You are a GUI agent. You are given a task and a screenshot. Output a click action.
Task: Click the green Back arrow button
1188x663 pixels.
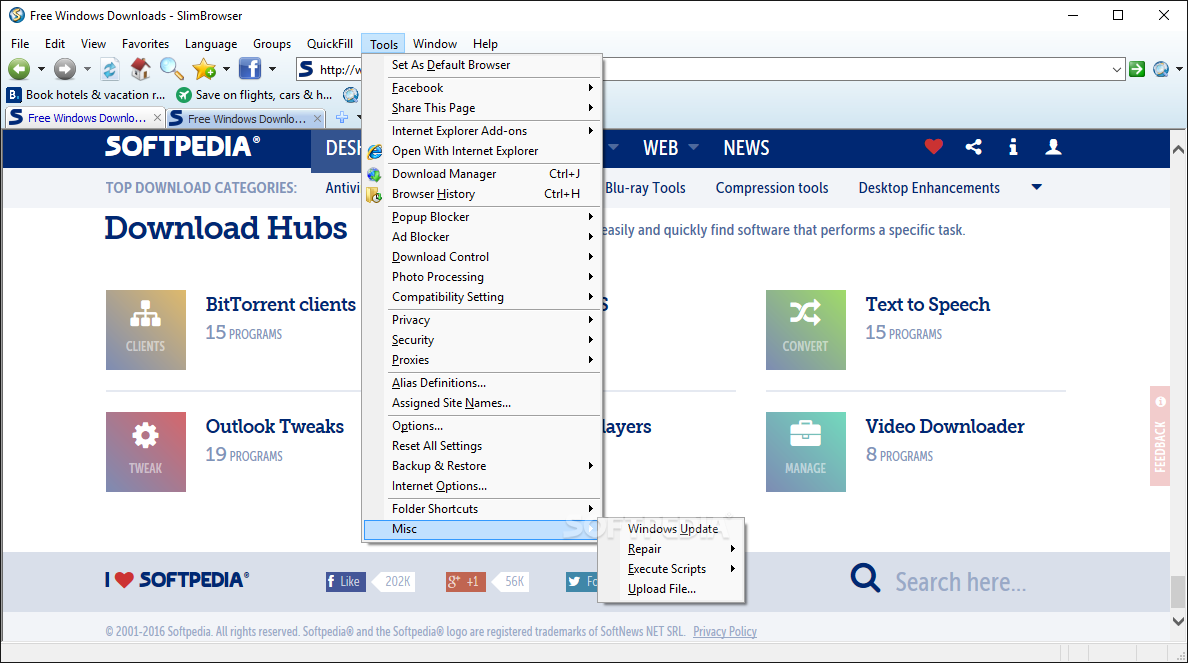point(19,69)
